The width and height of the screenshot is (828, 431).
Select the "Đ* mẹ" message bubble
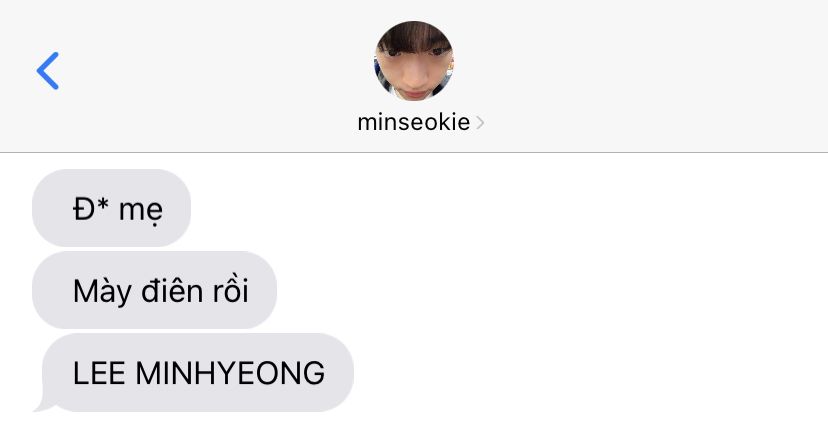[111, 208]
